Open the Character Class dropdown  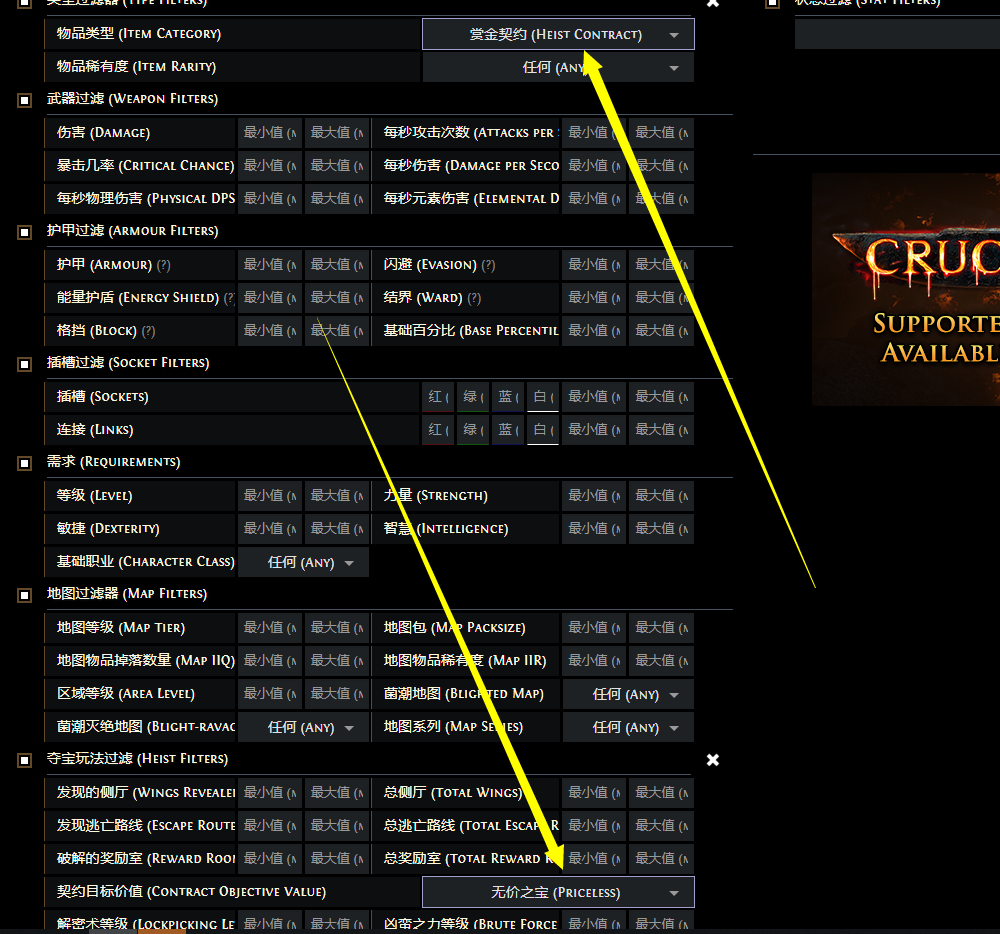(x=303, y=562)
